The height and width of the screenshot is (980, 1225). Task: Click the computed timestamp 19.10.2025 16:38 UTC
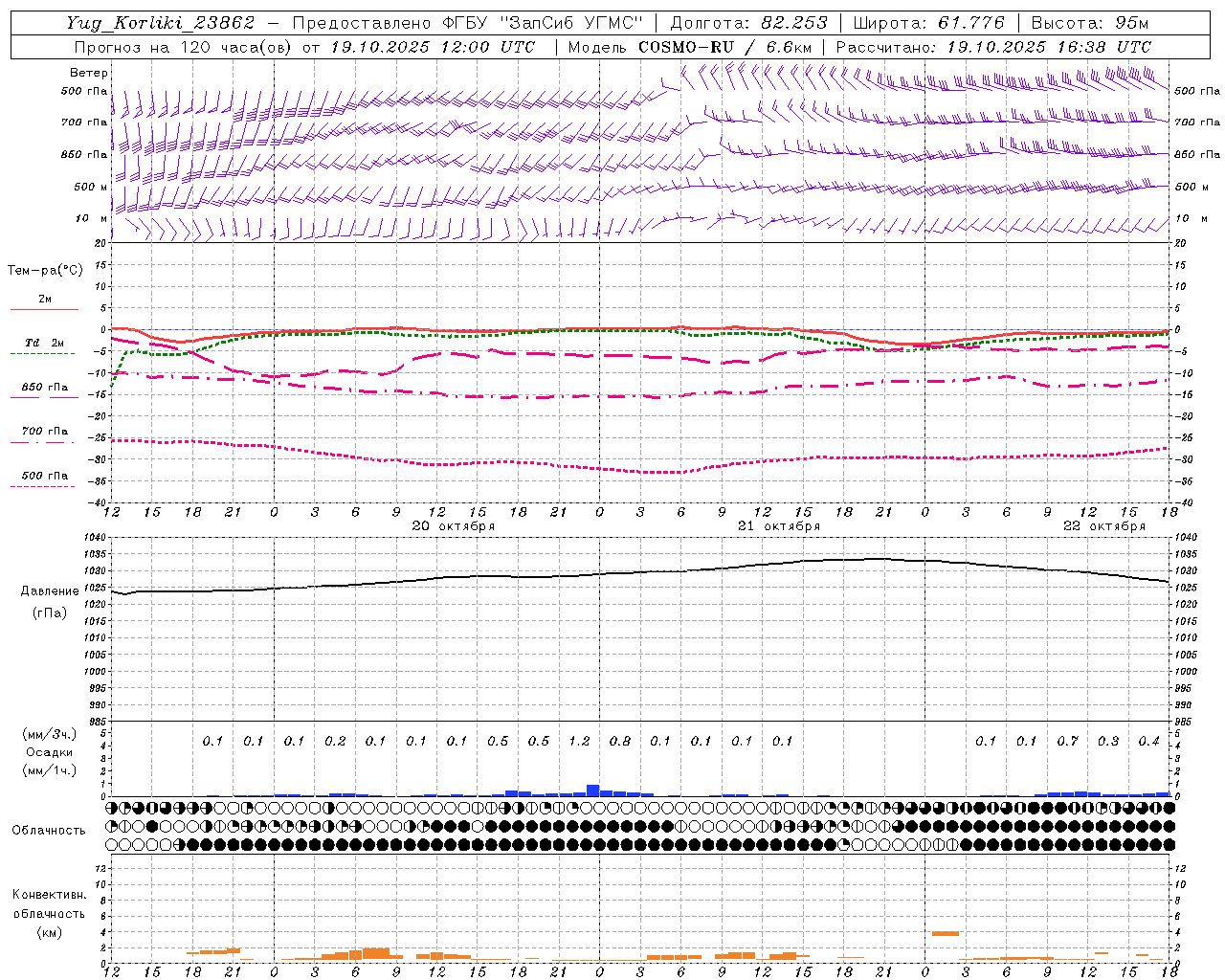tap(1049, 47)
